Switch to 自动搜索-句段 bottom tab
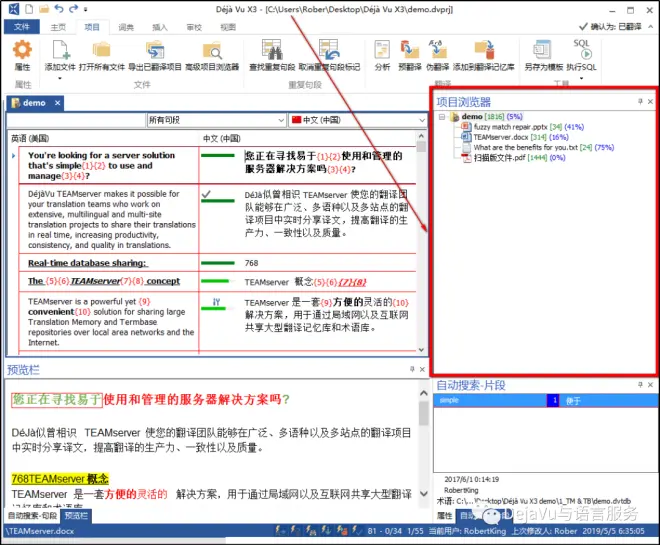 (32, 516)
